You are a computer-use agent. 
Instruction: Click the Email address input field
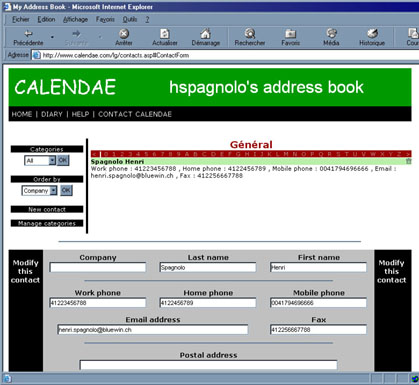153,330
